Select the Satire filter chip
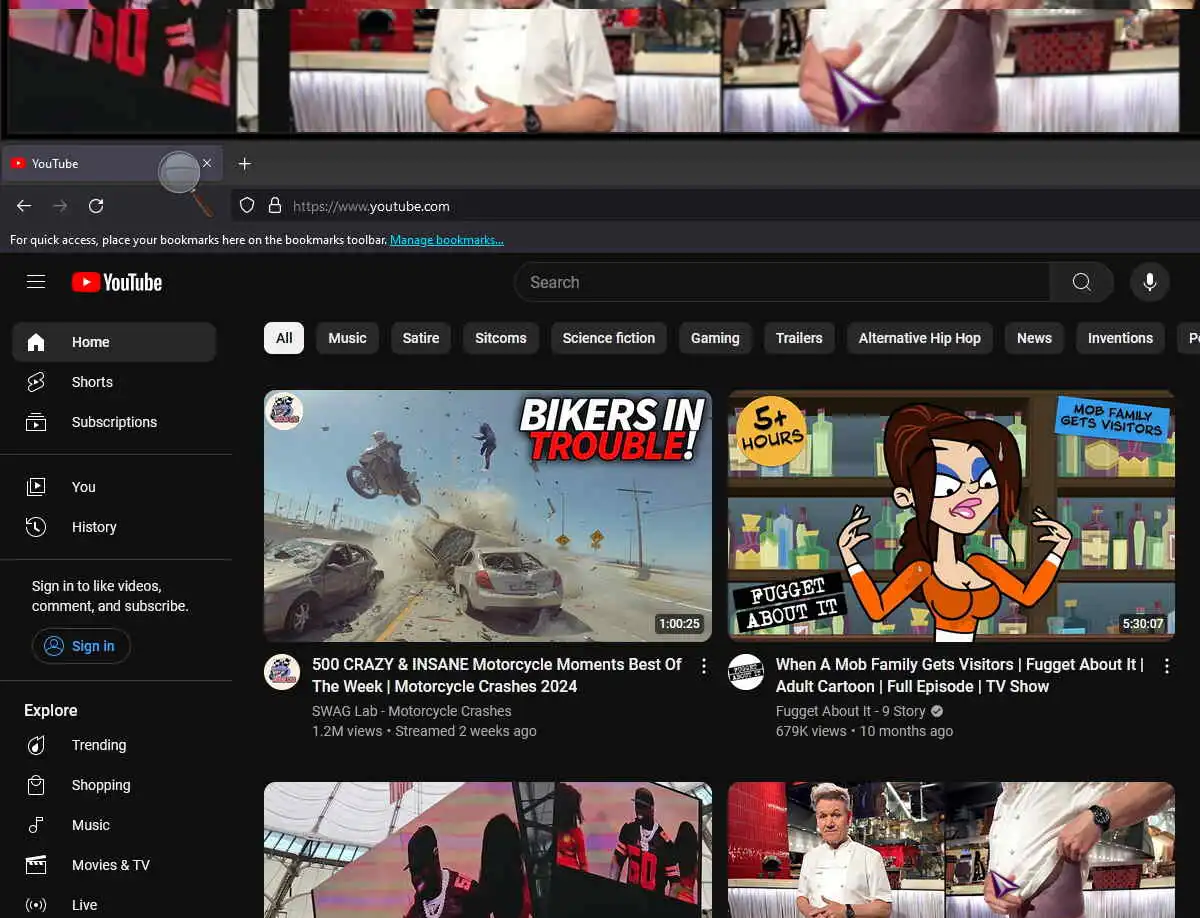1200x918 pixels. click(x=421, y=338)
